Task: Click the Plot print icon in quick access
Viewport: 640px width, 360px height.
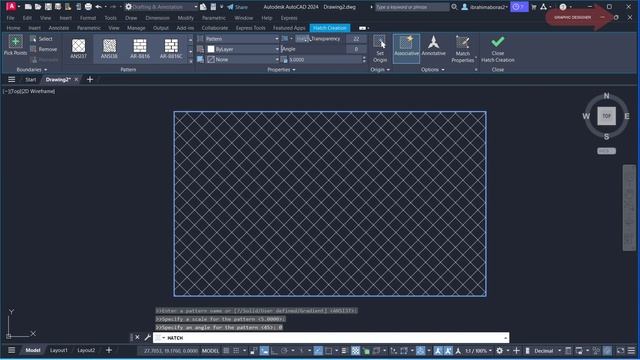Action: (88, 7)
